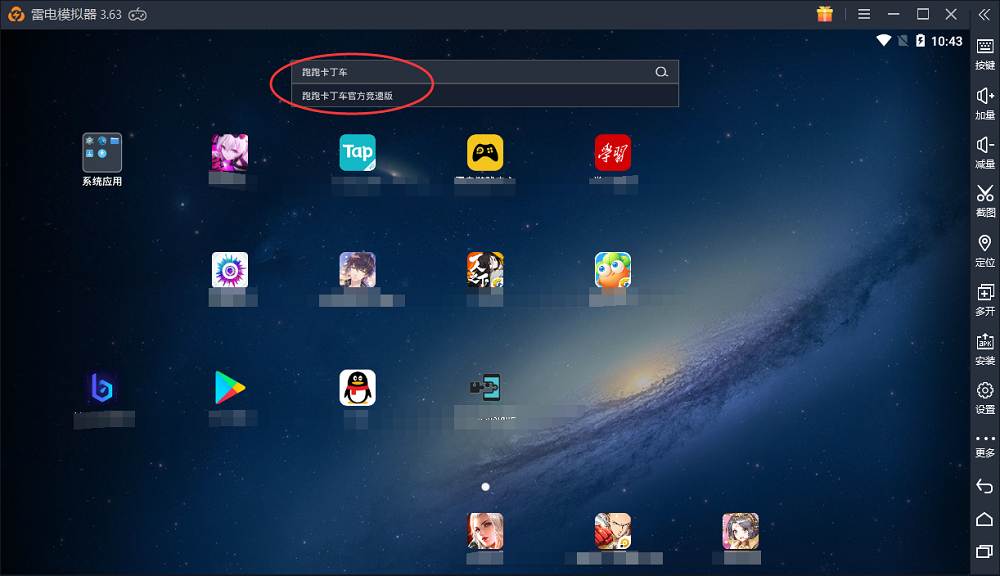
Task: Open the hamburger menu in title bar
Action: coord(864,14)
